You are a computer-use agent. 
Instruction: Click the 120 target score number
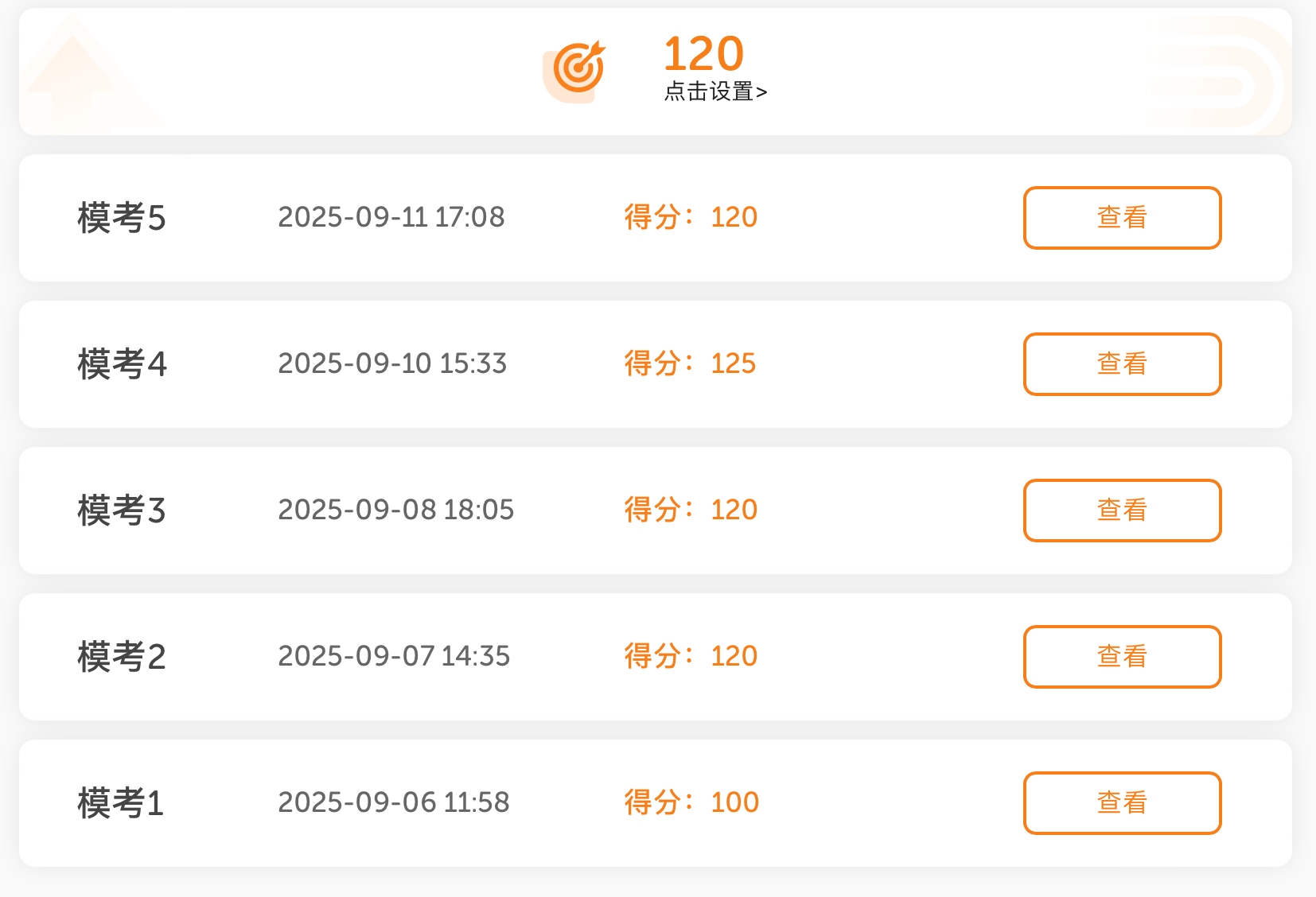[x=703, y=54]
